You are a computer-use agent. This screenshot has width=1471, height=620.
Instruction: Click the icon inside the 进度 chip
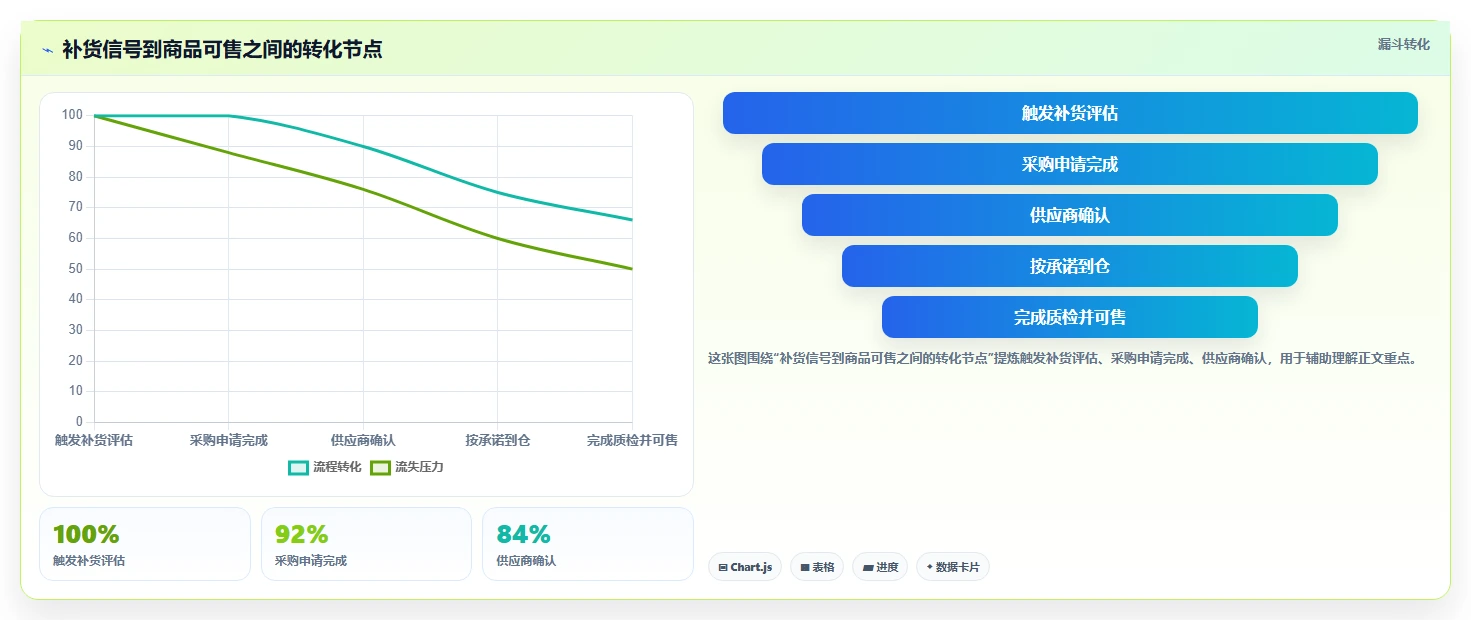coord(868,567)
